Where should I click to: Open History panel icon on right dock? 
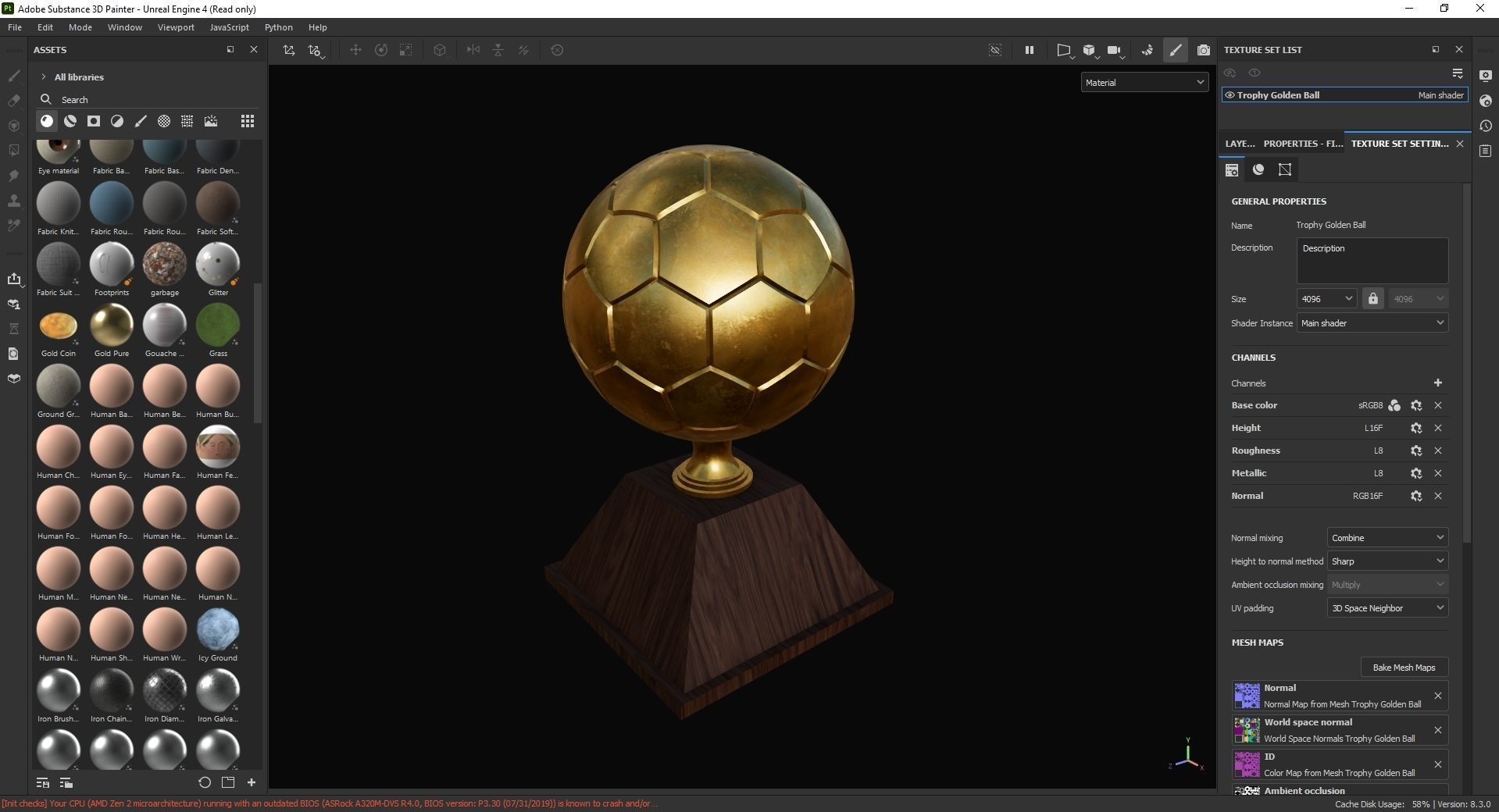[x=1486, y=126]
